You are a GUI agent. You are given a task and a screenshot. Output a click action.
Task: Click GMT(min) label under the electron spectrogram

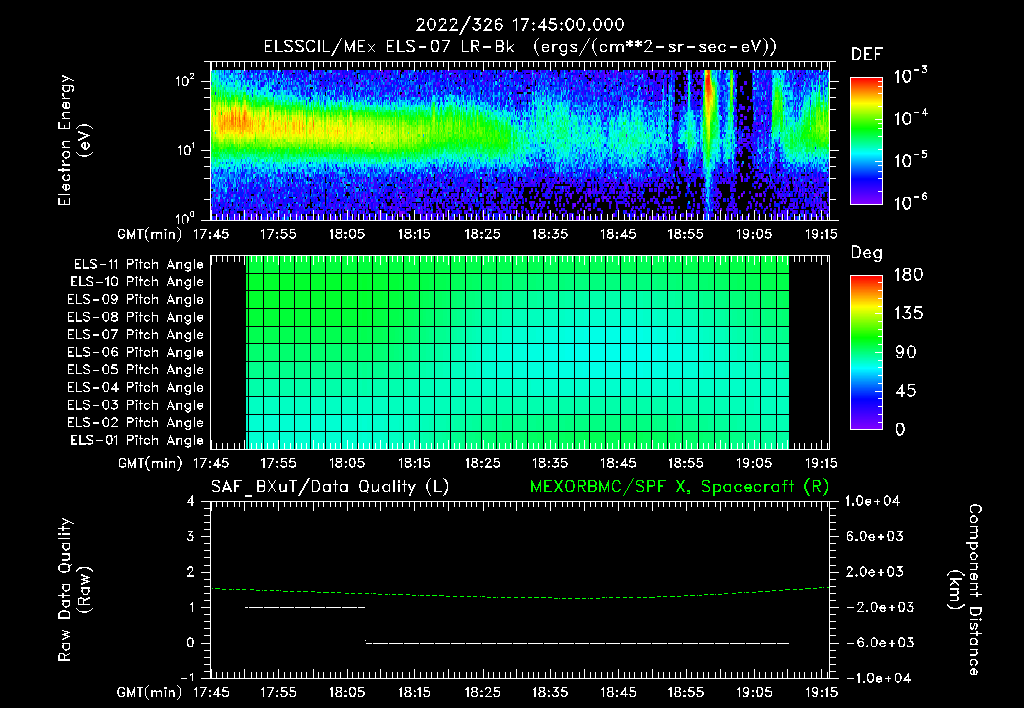pyautogui.click(x=150, y=234)
